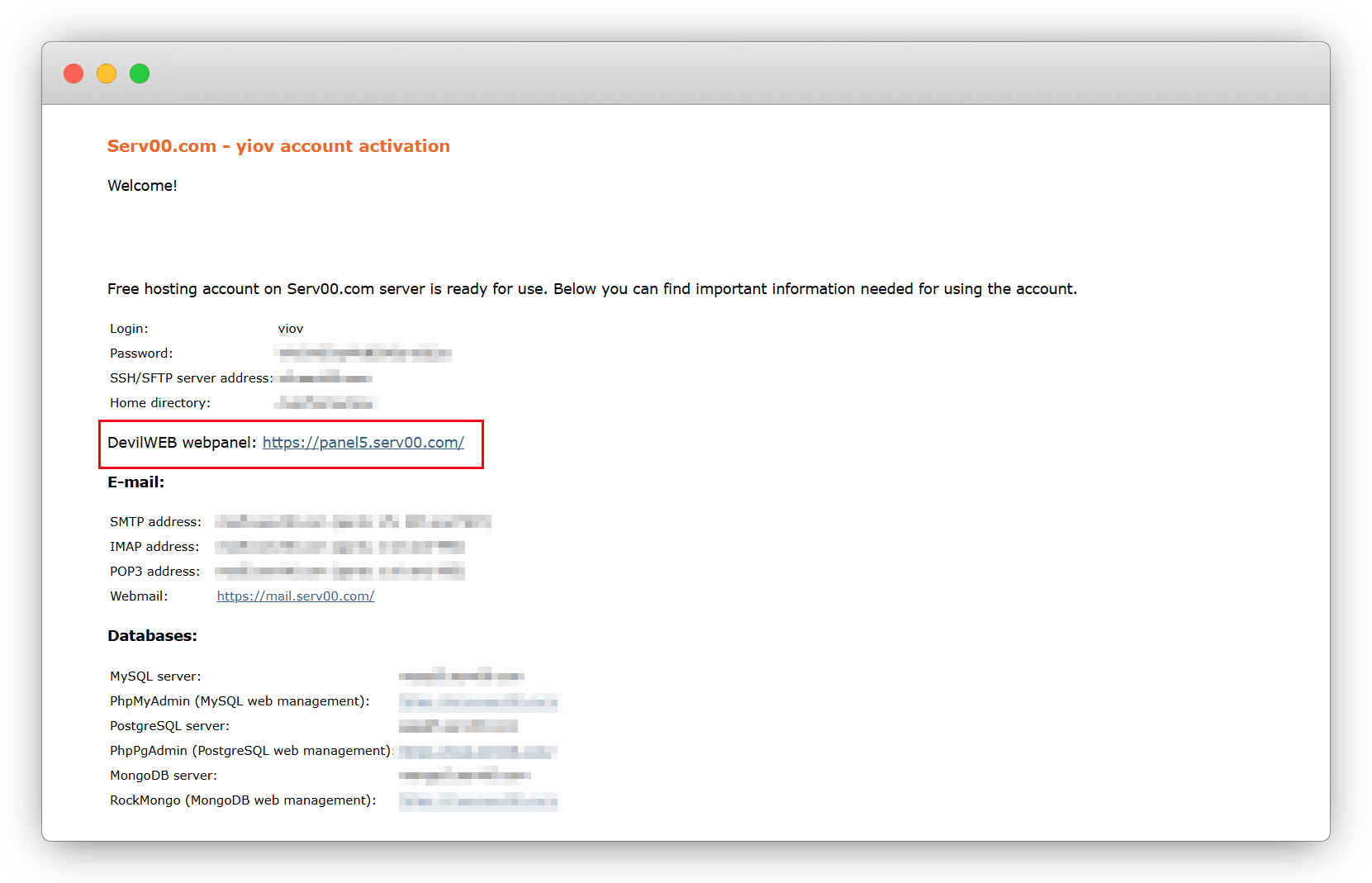
Task: Click the blurred Password value
Action: 364,354
